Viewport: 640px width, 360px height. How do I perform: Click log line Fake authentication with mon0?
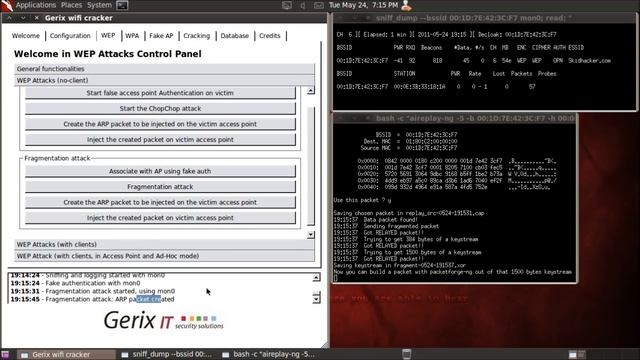tap(76, 283)
